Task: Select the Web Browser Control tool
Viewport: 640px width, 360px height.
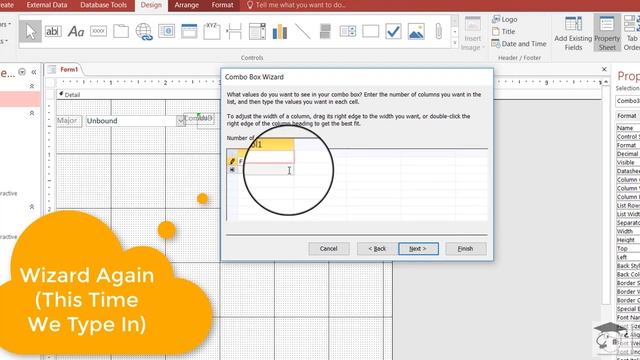Action: tap(167, 31)
